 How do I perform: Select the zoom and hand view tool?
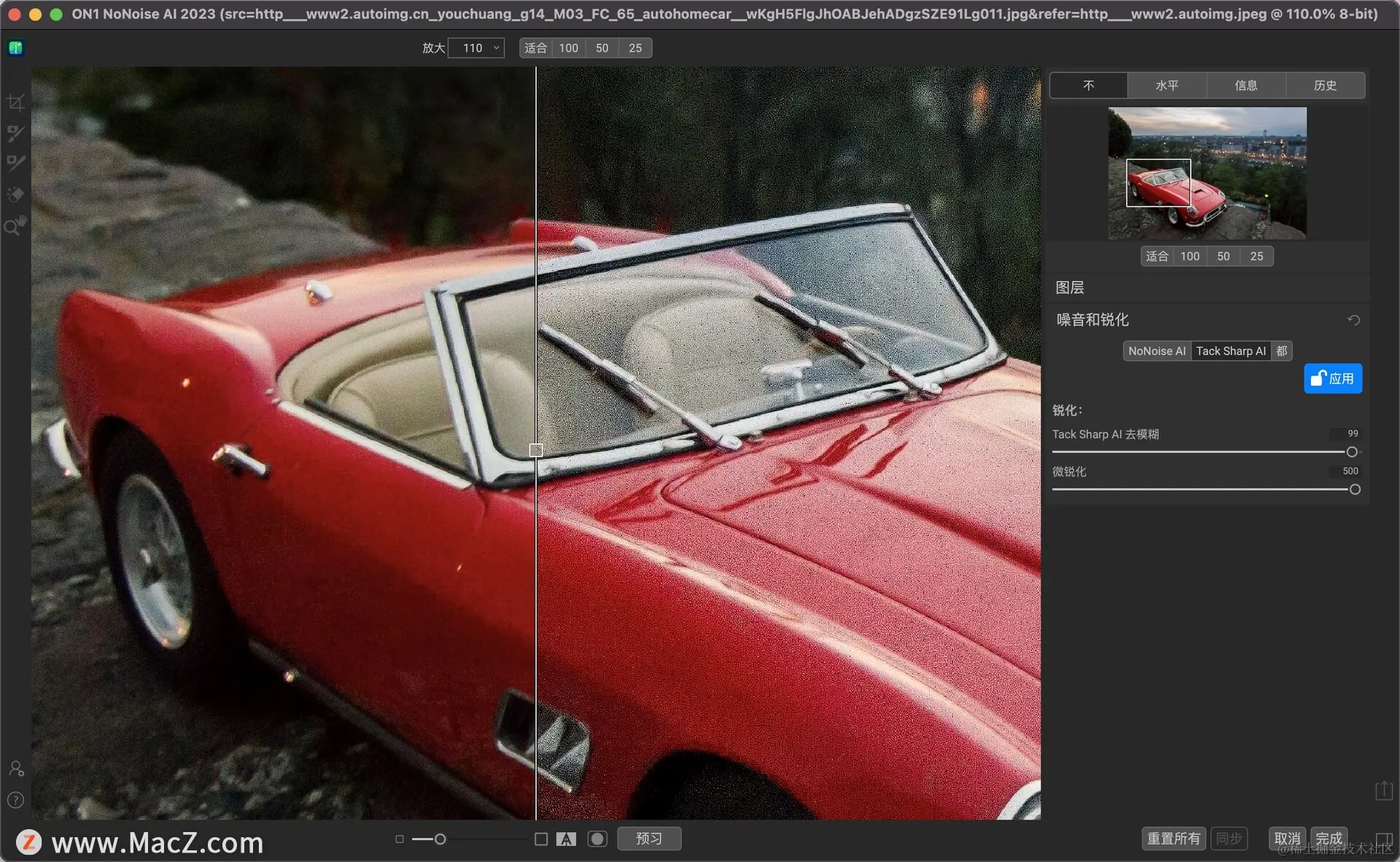[15, 225]
